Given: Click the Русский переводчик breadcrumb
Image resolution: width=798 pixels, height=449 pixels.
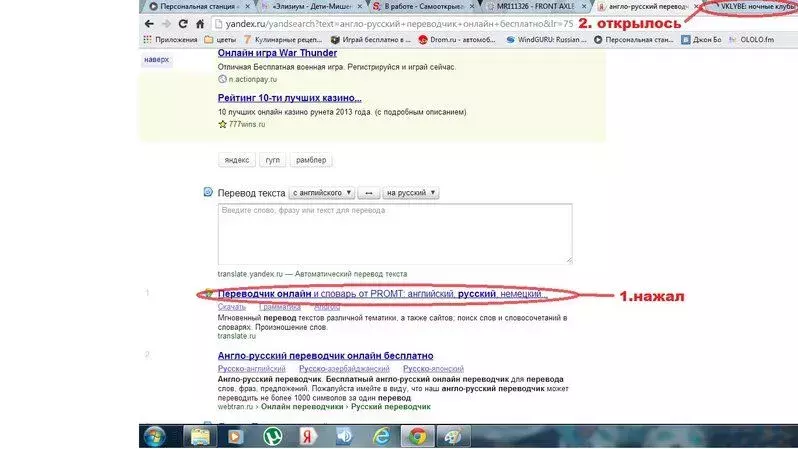Looking at the screenshot, I should click(x=391, y=407).
